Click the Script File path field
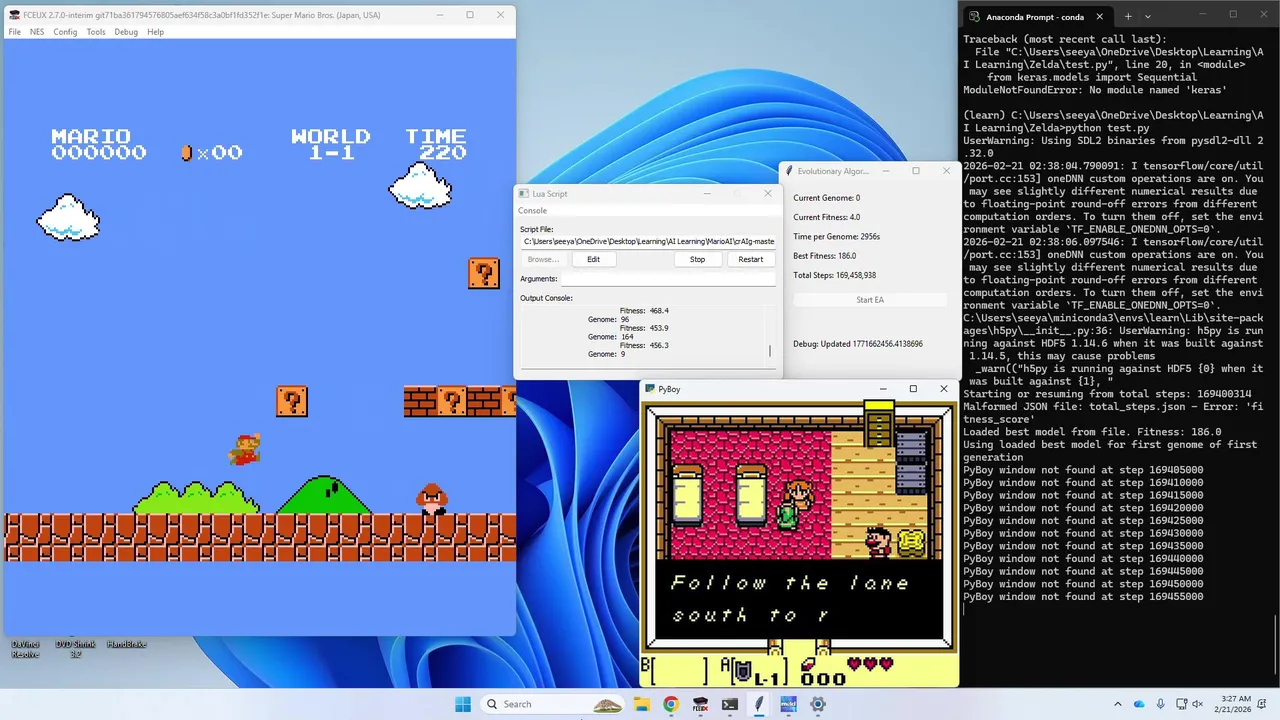This screenshot has width=1280, height=720. (x=648, y=241)
